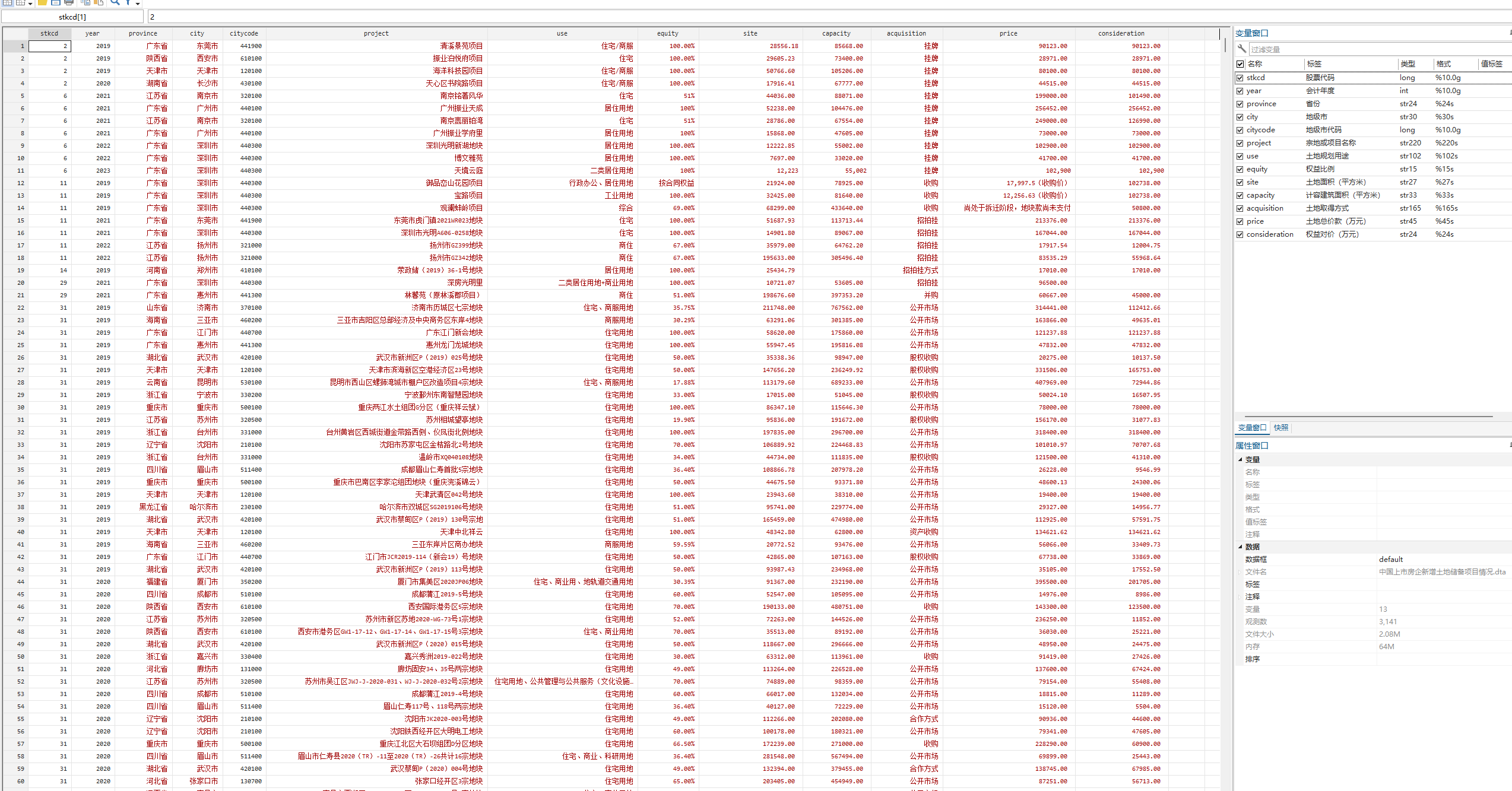This screenshot has height=791, width=1512.
Task: Uncheck the province variable checkbox
Action: (1240, 104)
